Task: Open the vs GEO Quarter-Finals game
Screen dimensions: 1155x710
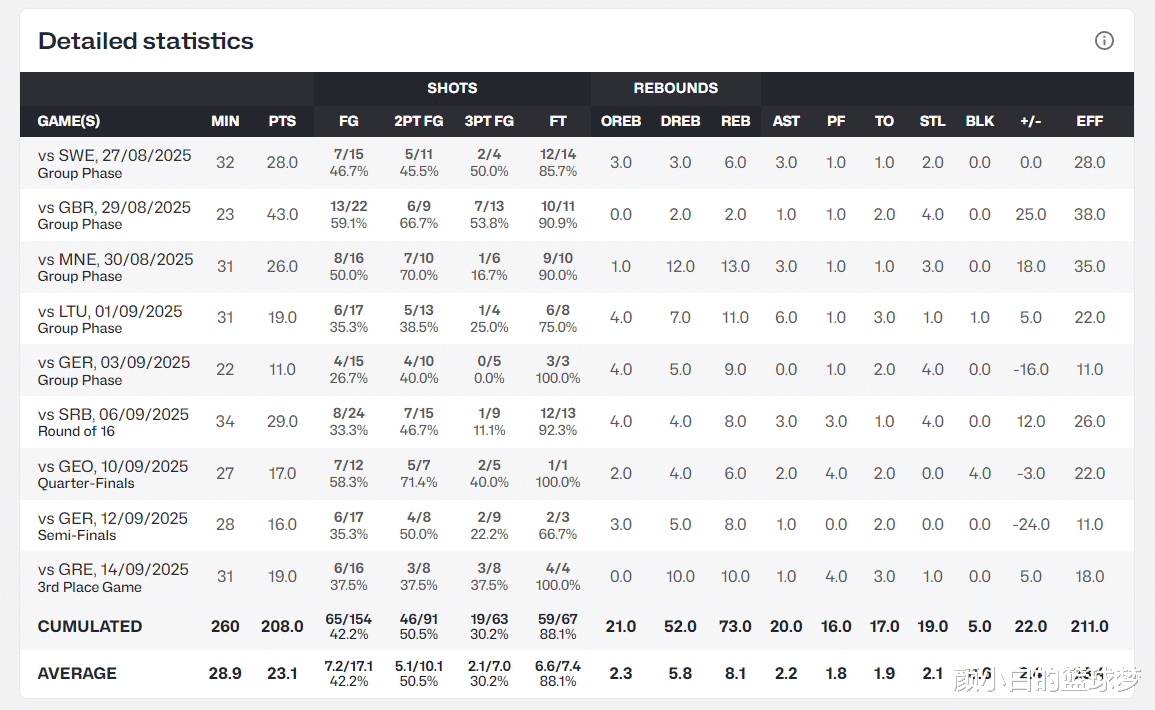Action: 113,467
